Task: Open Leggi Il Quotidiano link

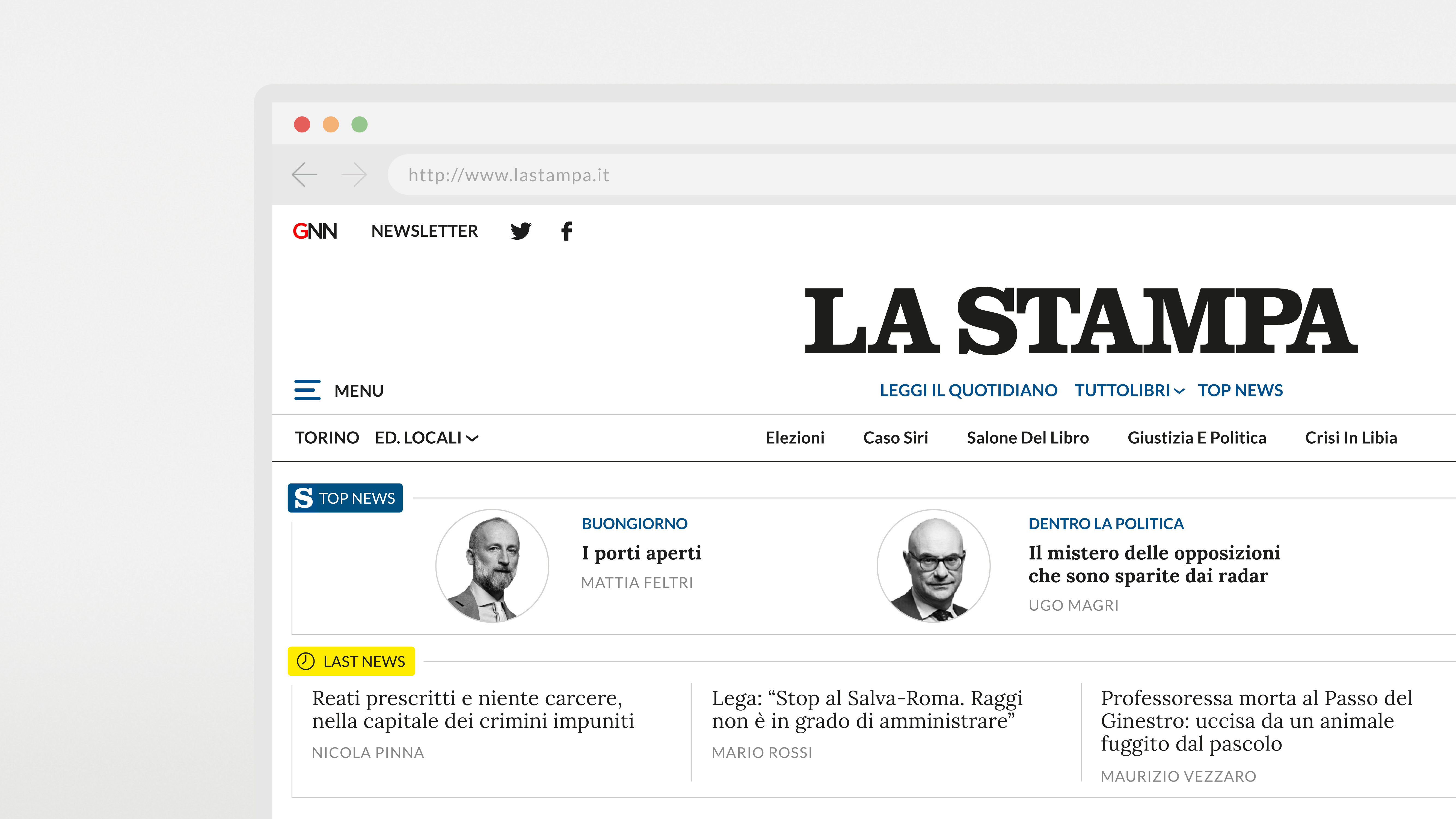Action: coord(968,390)
